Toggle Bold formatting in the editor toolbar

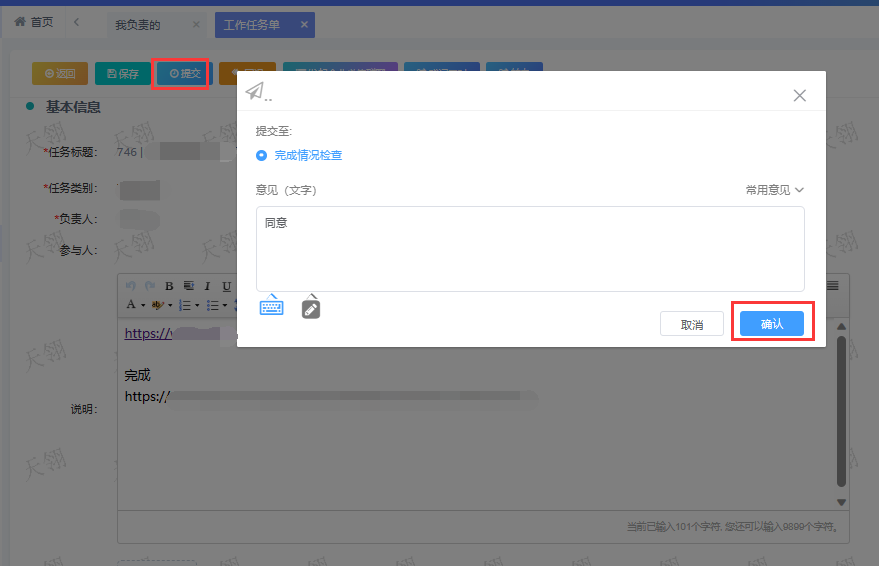point(169,286)
